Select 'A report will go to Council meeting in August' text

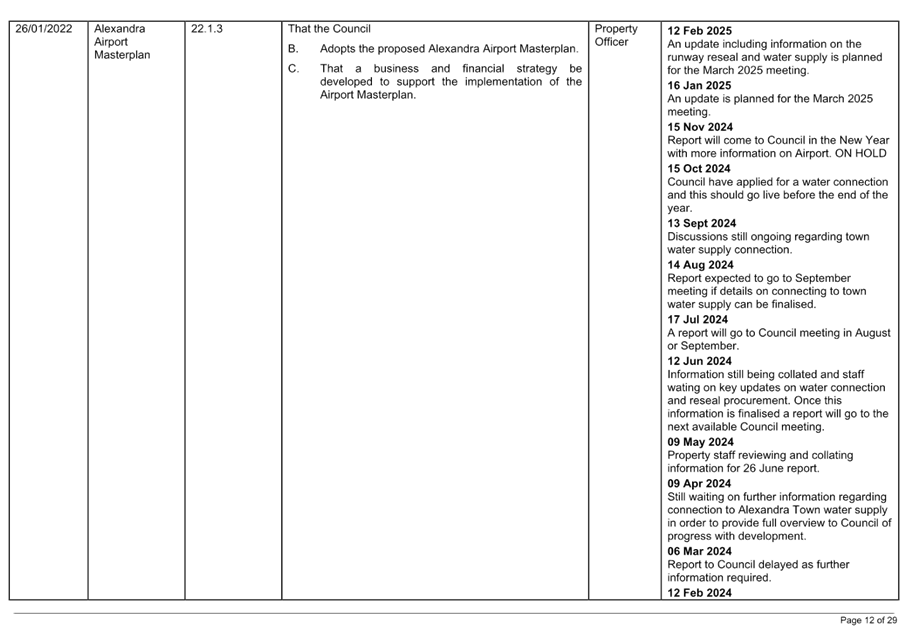[779, 339]
